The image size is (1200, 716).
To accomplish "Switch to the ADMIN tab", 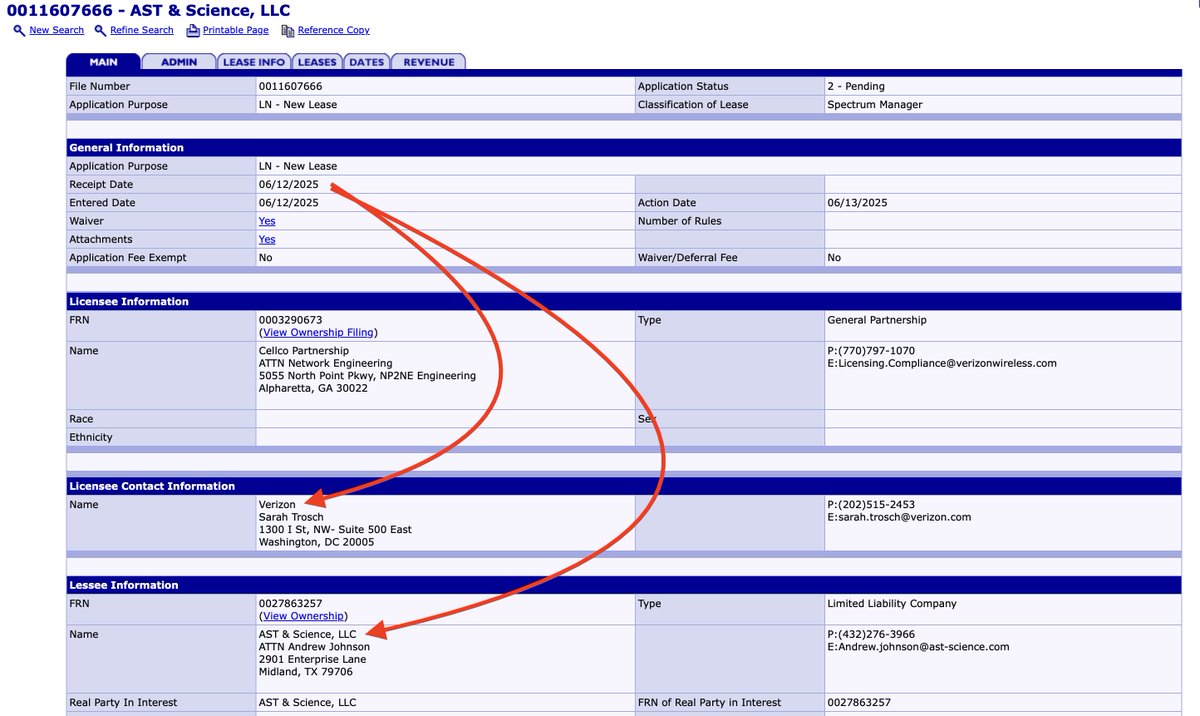I will [x=180, y=62].
